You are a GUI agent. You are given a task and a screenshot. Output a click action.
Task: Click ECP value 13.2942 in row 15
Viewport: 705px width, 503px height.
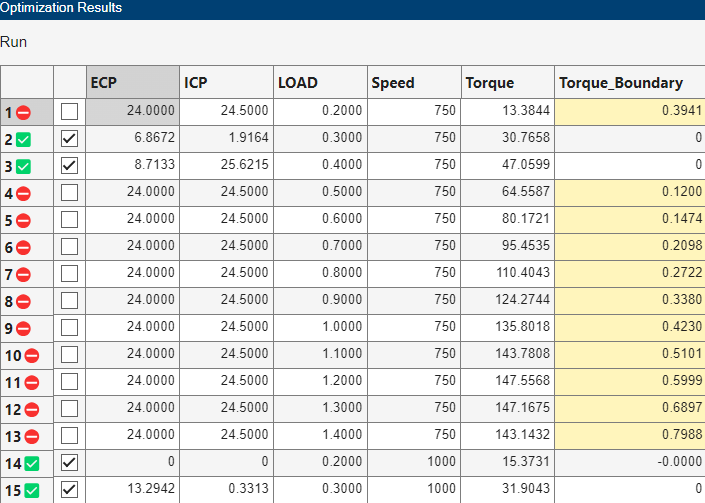coord(151,488)
